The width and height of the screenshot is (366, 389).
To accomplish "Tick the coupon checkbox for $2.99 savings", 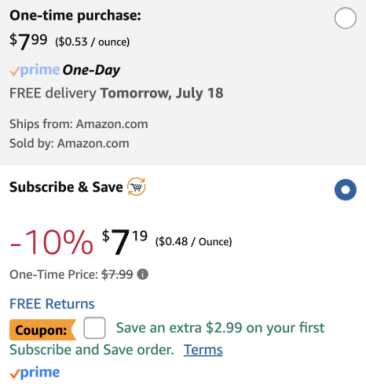I will [95, 328].
